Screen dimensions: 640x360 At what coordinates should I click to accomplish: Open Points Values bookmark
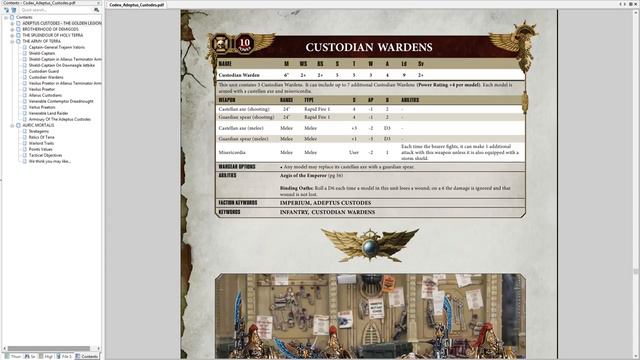40,149
